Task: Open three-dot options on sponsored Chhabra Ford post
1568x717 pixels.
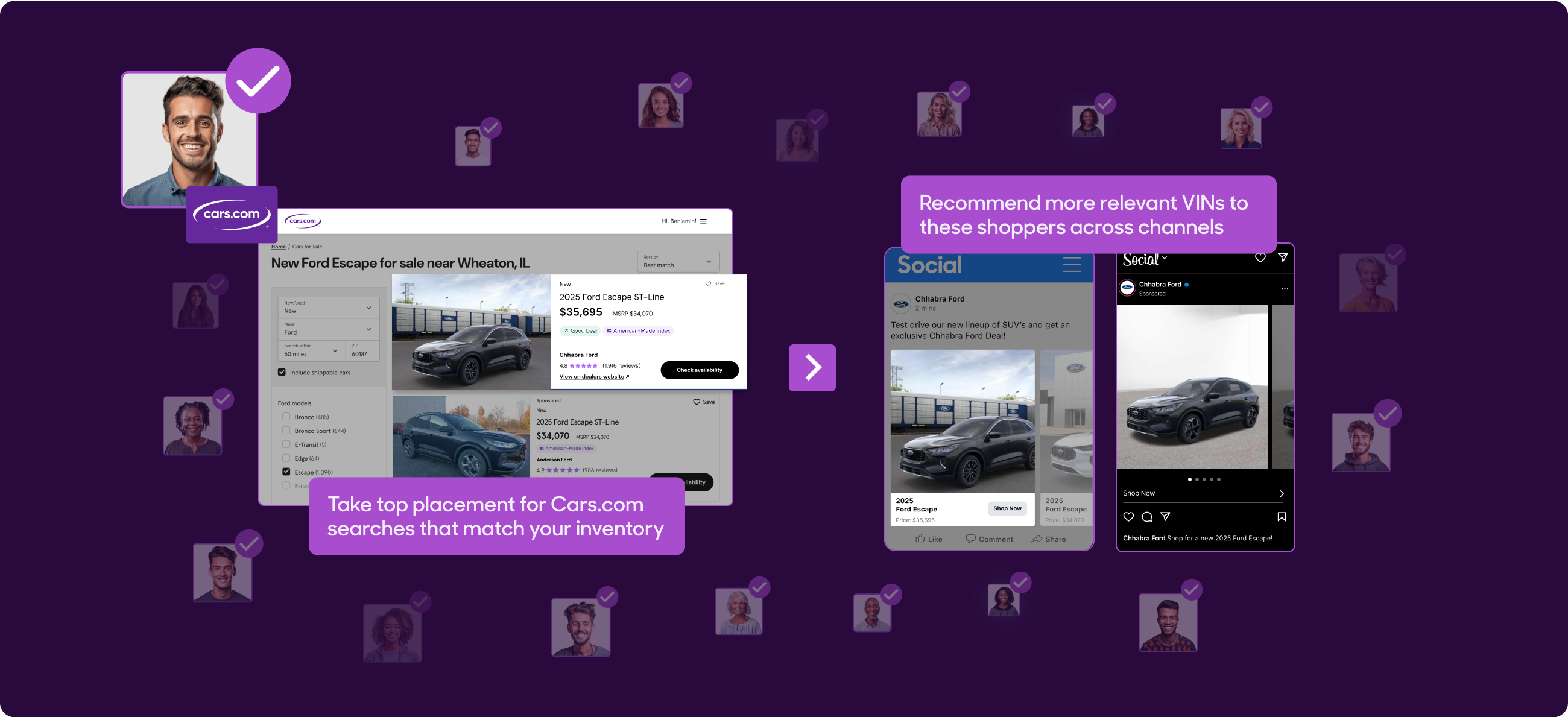Action: (1285, 289)
